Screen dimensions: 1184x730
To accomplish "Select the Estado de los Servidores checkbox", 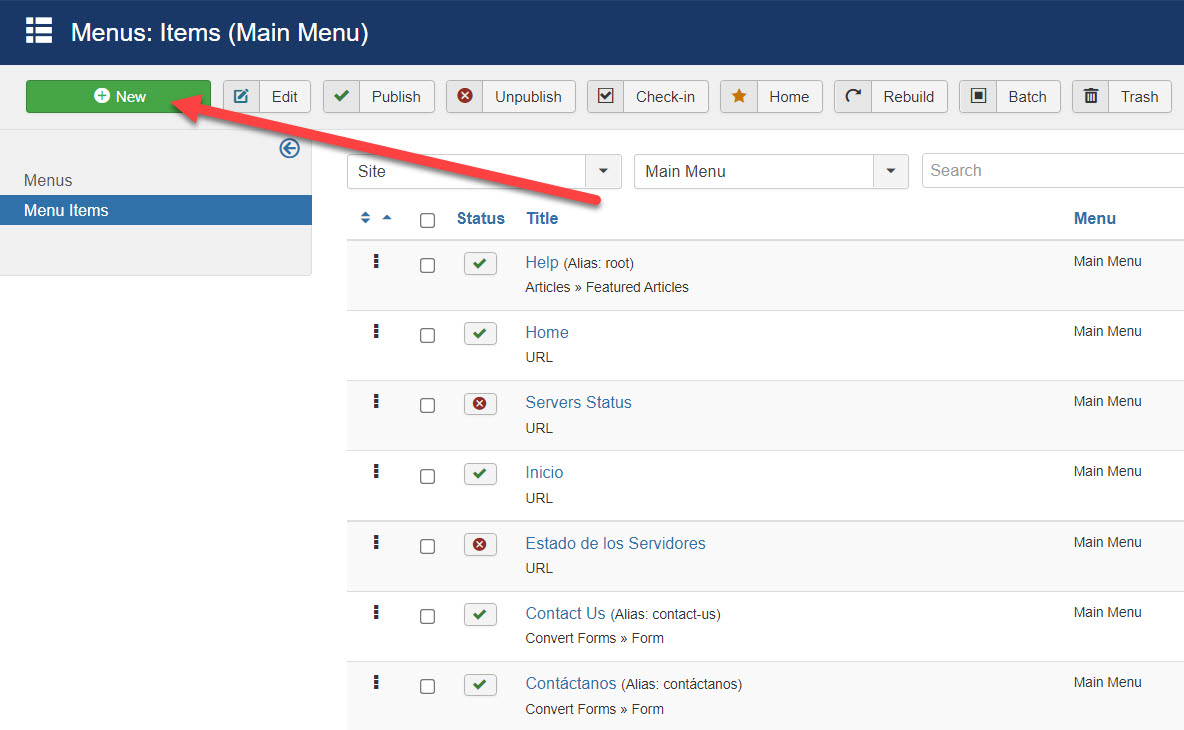I will (x=427, y=547).
